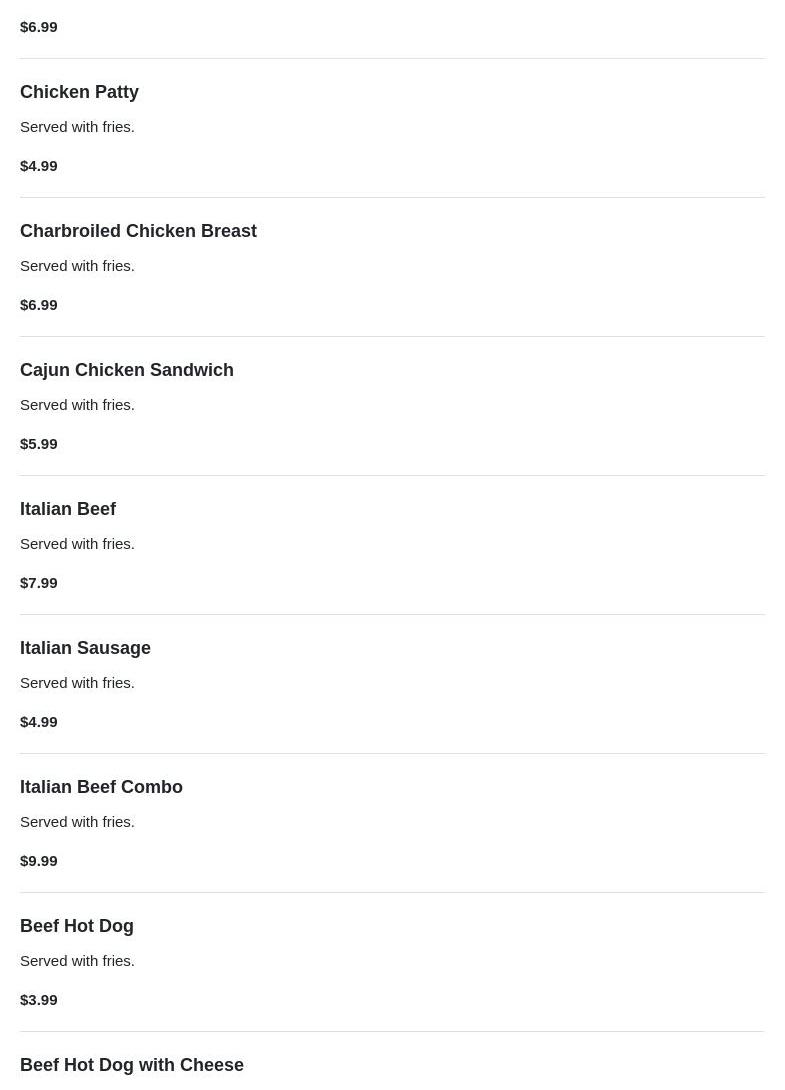
Task: Click the $4.99 Italian Sausage price
Action: (39, 722)
